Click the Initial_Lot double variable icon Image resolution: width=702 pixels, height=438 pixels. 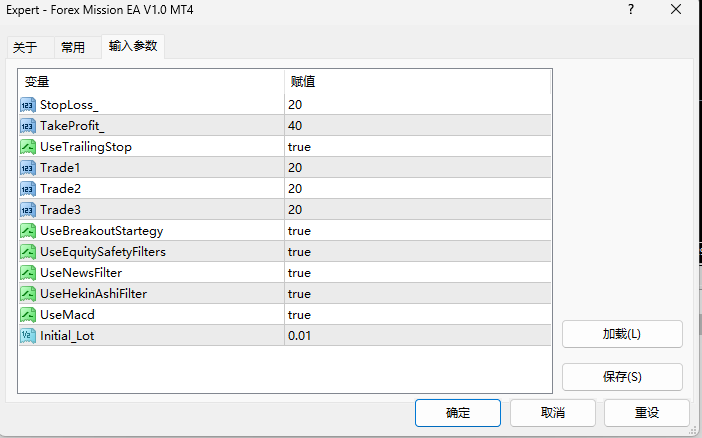tap(28, 336)
